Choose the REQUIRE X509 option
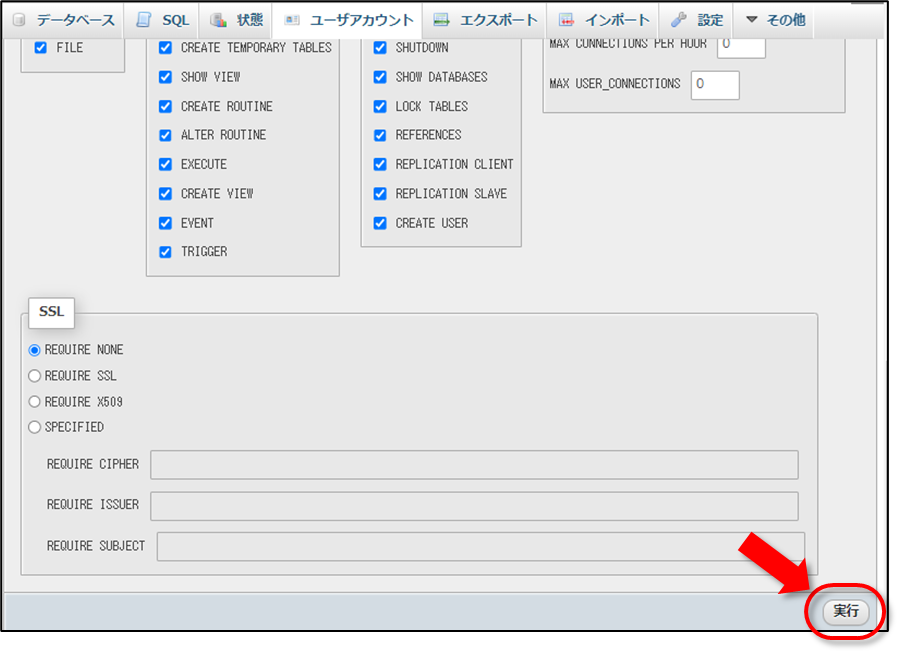Screen dimensions: 899x653 (35, 402)
